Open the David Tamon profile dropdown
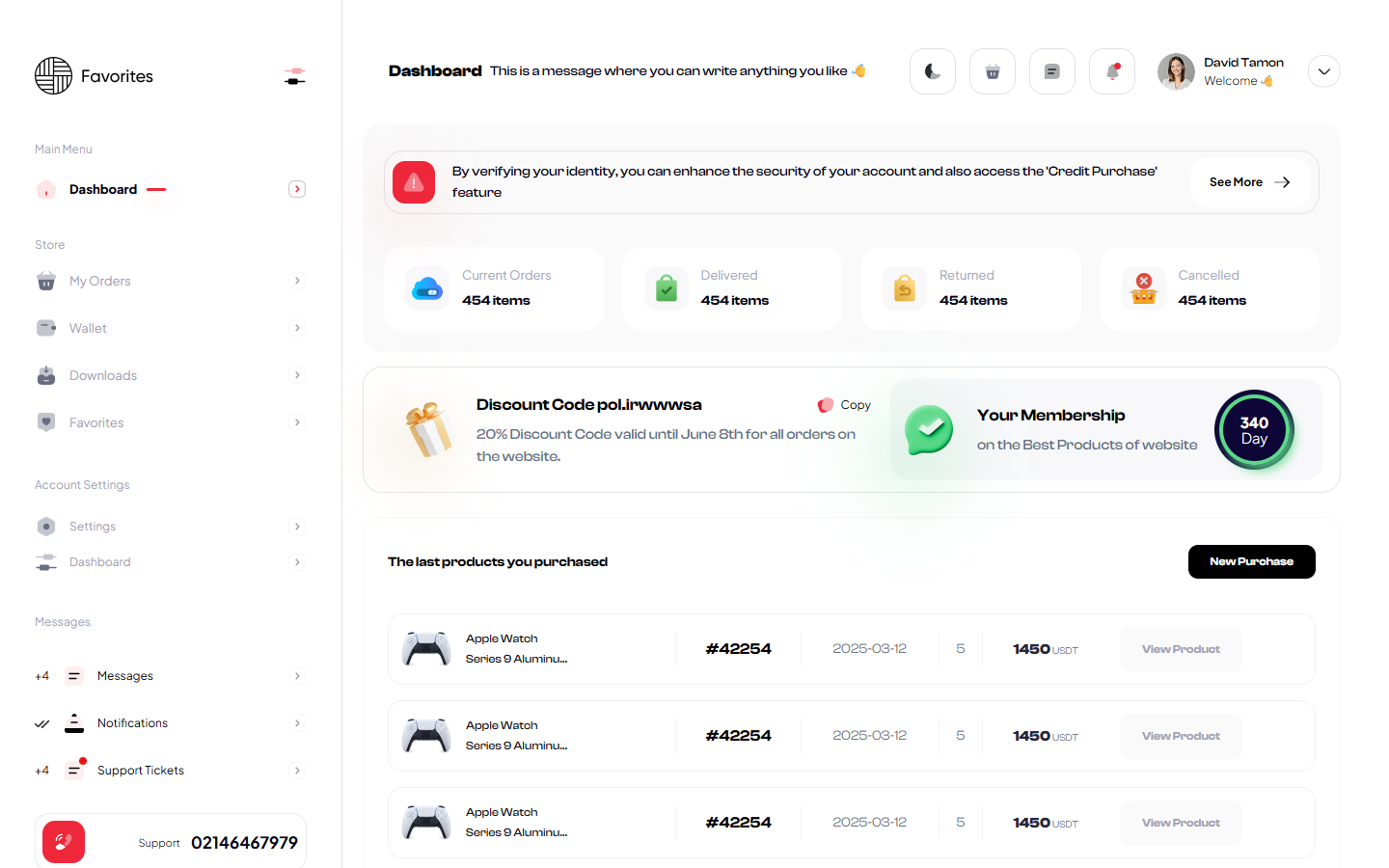 click(1323, 71)
